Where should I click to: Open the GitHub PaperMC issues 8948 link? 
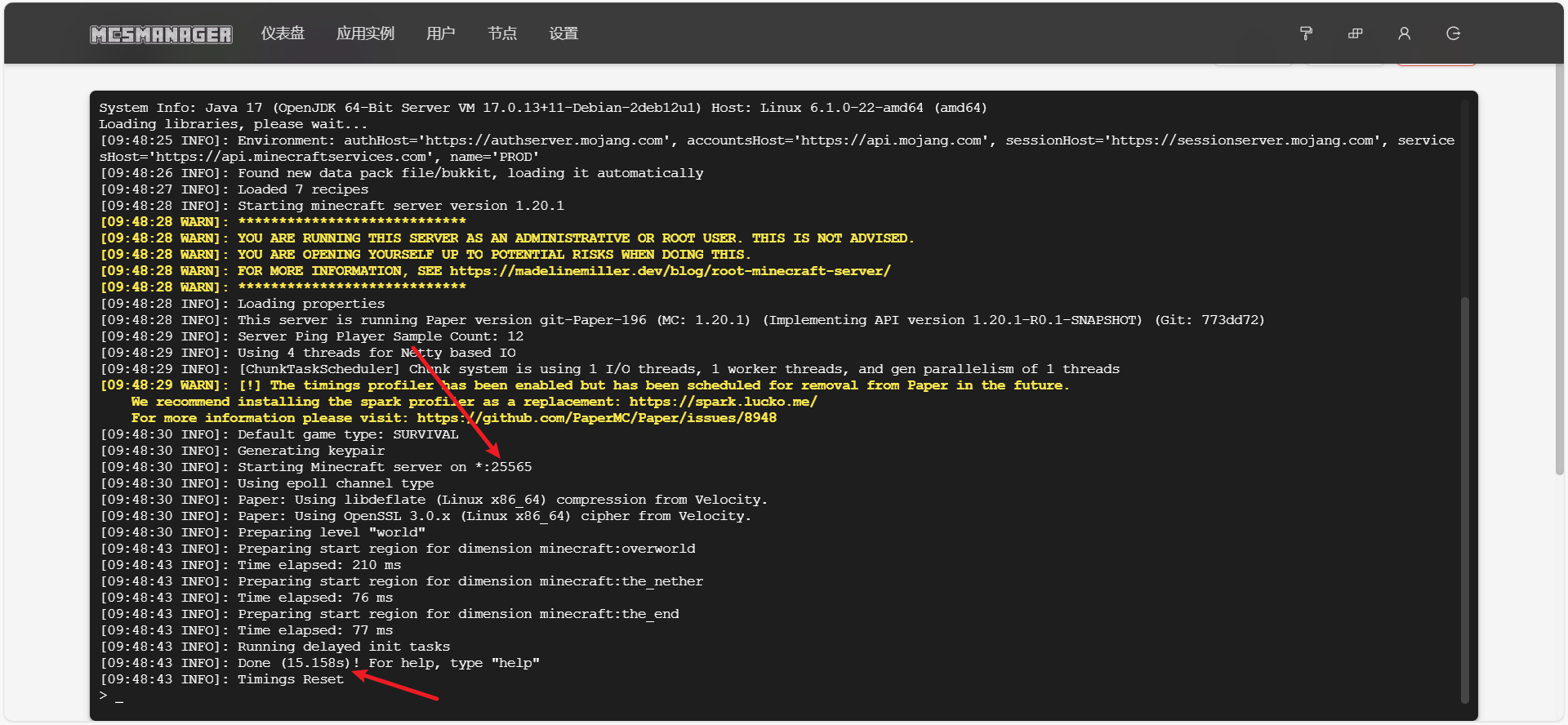click(596, 418)
